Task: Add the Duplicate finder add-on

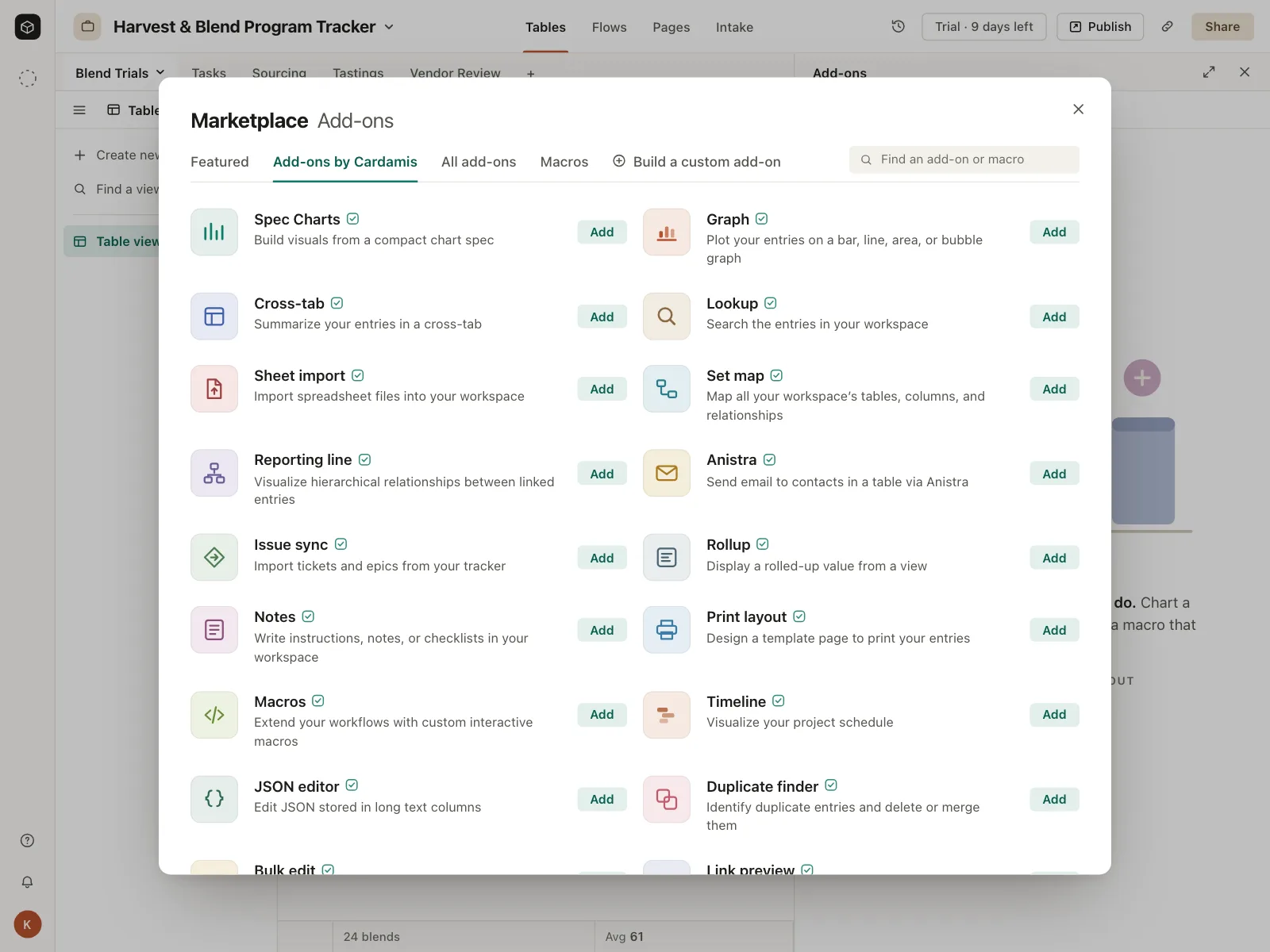Action: tap(1055, 799)
